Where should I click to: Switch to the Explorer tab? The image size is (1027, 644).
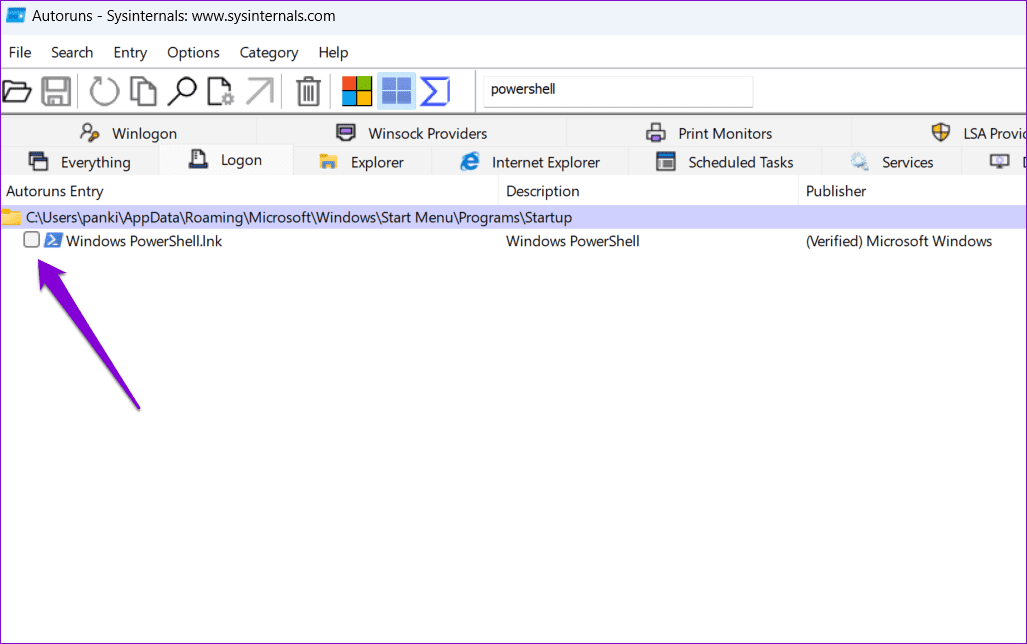362,162
